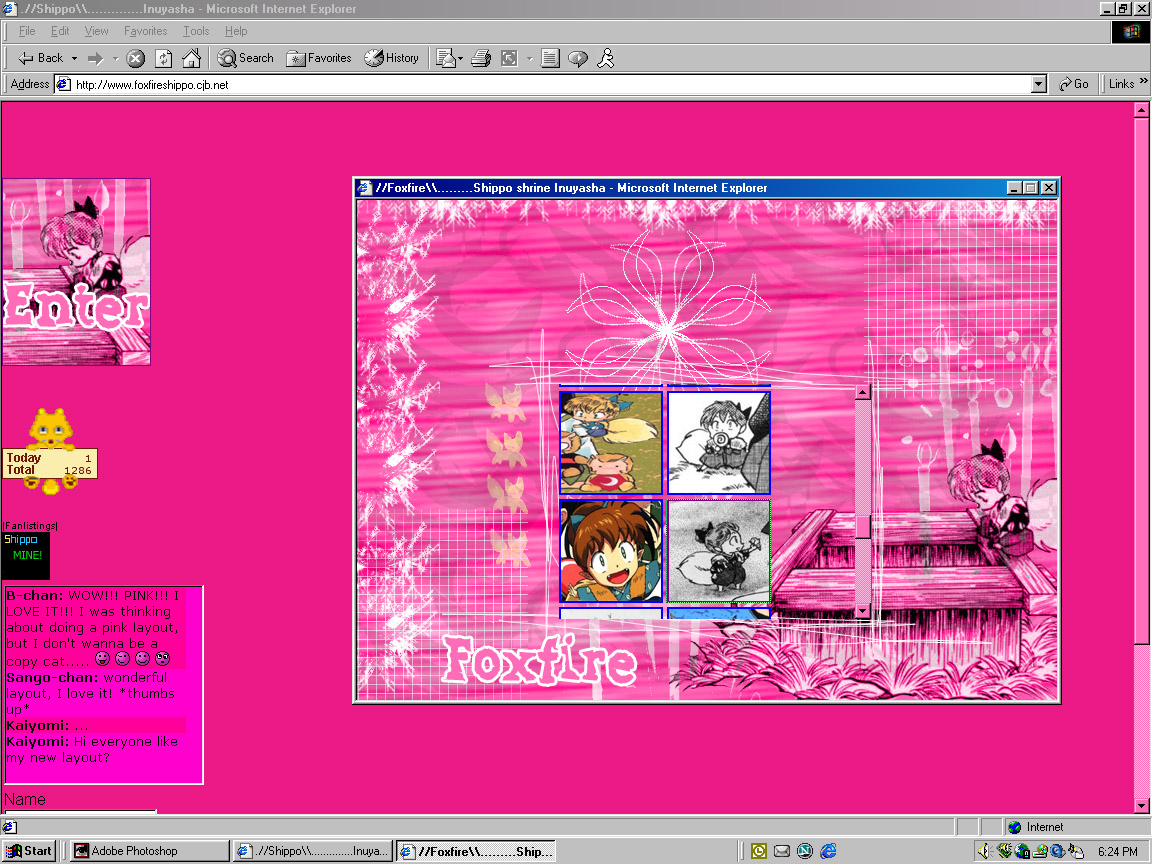Viewport: 1152px width, 864px height.
Task: Click the music note disc tray icon
Action: point(1076,851)
